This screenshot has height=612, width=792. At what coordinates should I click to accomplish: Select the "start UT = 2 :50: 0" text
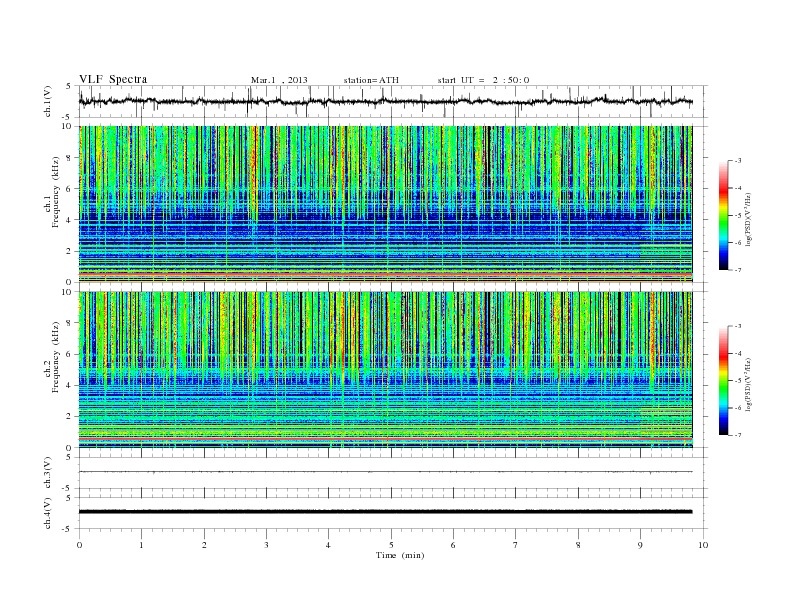tap(483, 80)
